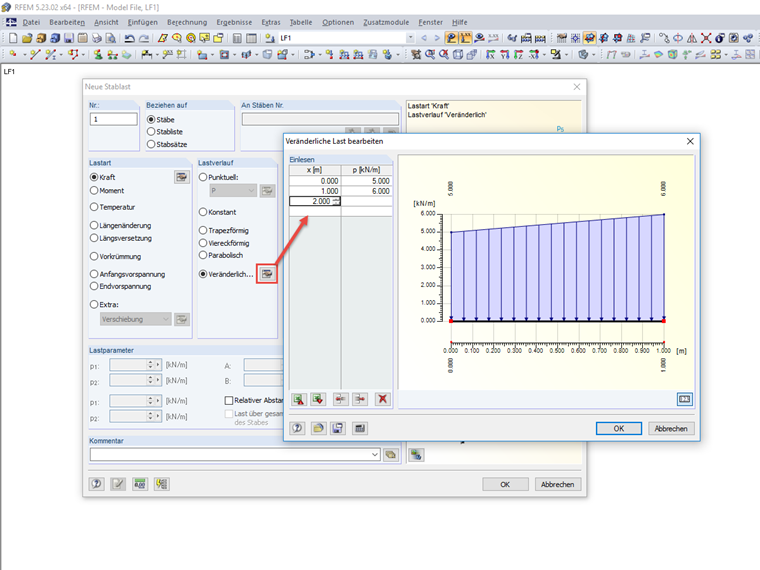Click the comment library icon beside Kommentar field
The image size is (760, 570).
(391, 455)
